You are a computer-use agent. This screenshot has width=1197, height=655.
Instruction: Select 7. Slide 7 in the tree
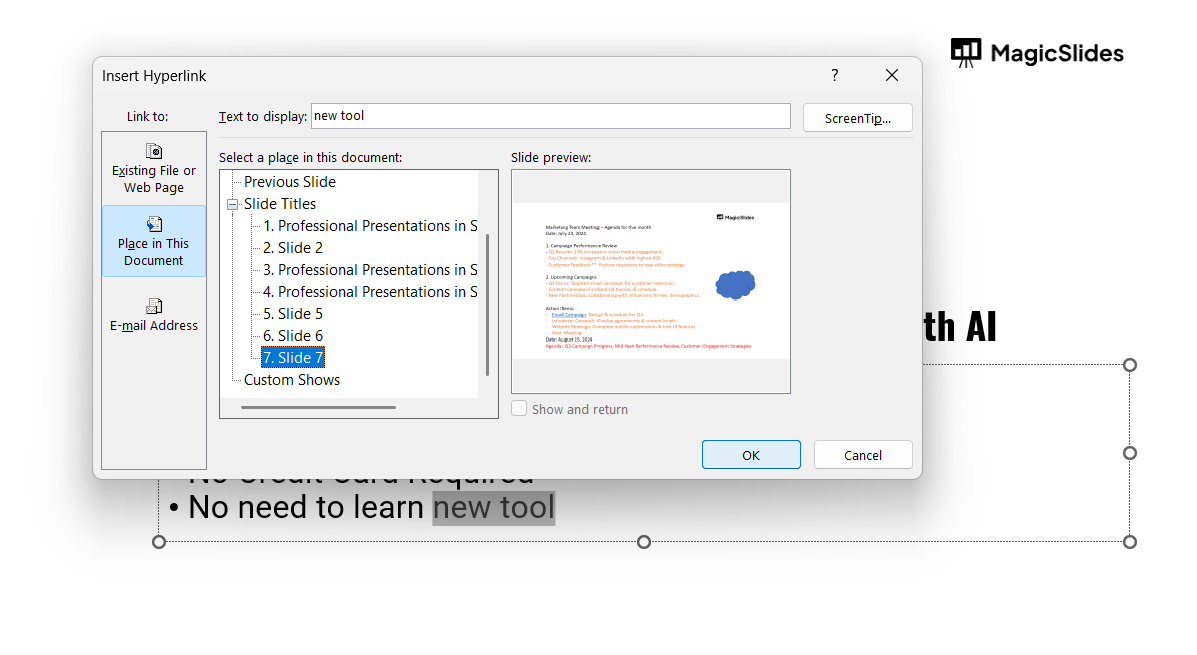[293, 357]
